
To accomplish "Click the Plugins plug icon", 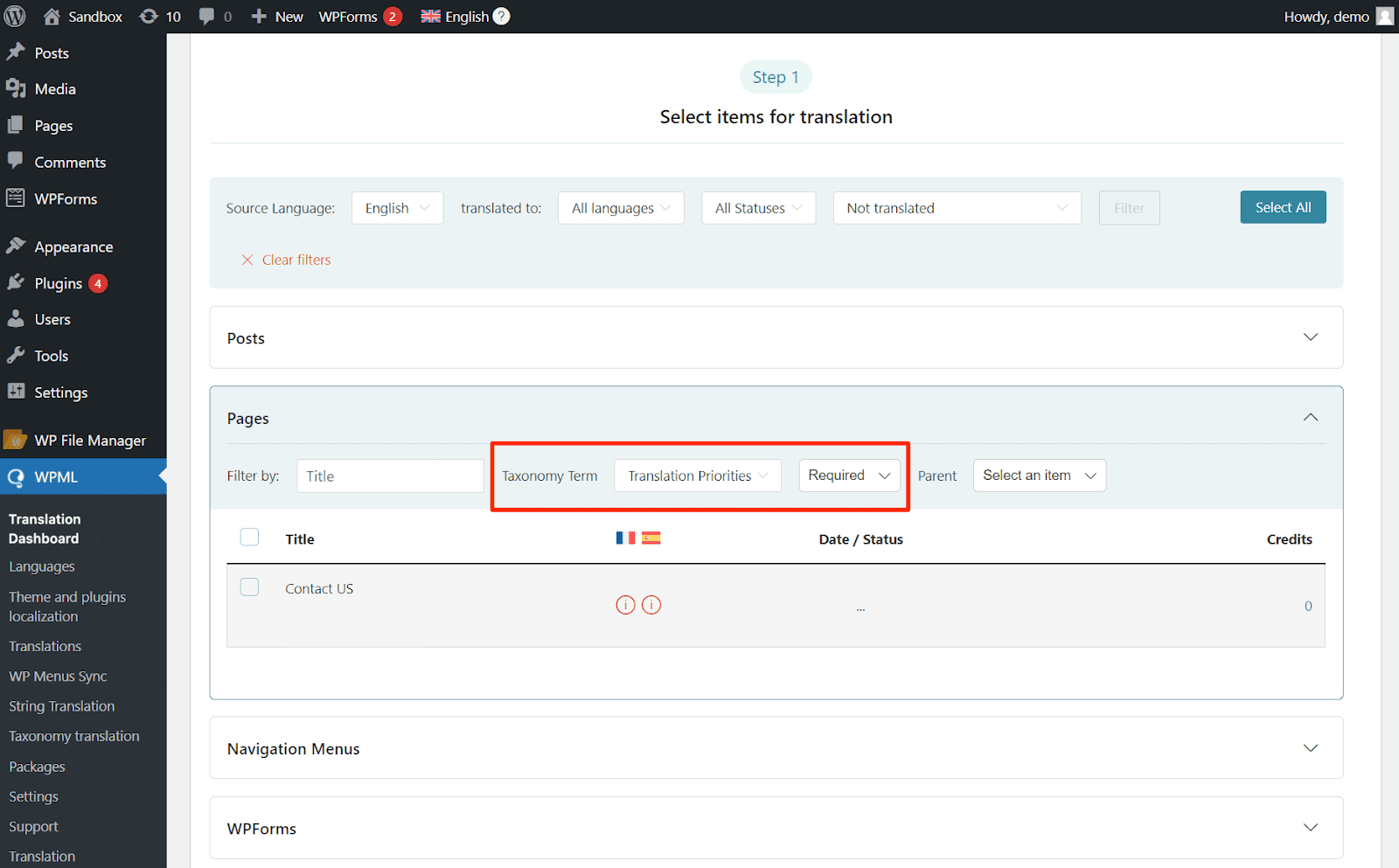I will pos(16,282).
